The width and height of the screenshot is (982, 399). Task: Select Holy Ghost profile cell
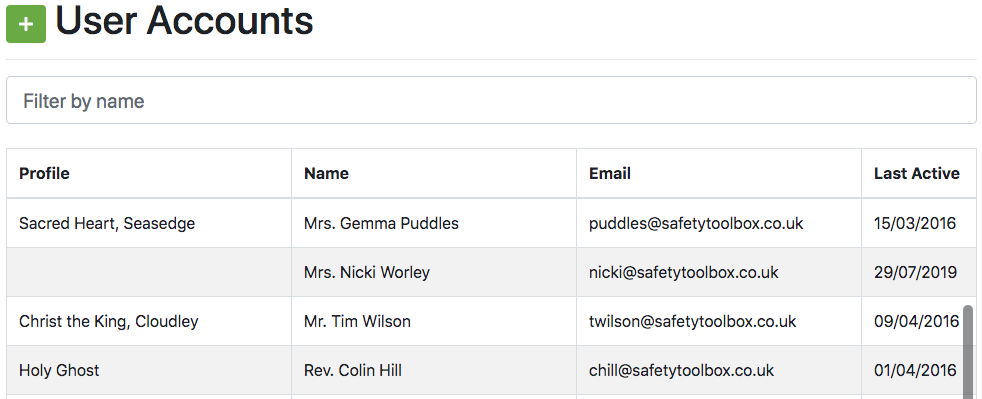[59, 370]
